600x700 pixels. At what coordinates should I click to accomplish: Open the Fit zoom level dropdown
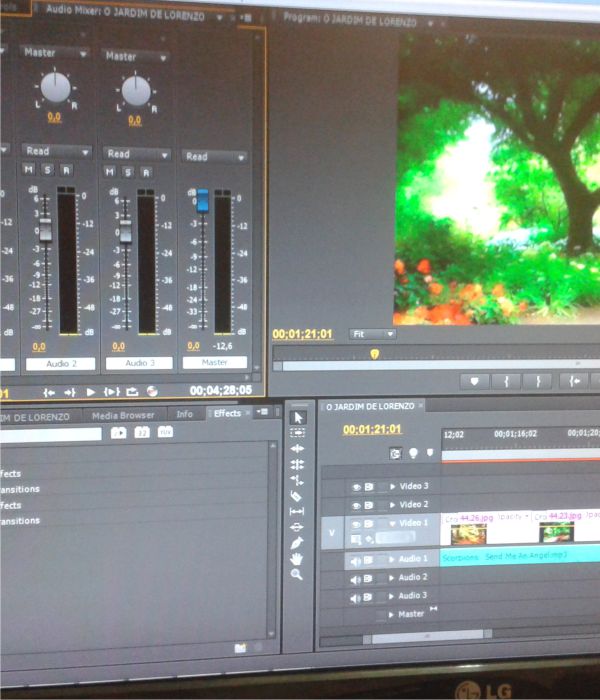[372, 334]
